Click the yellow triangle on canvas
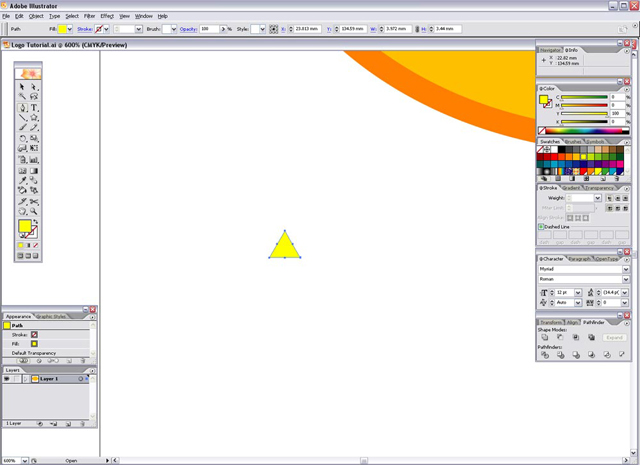 click(x=284, y=248)
